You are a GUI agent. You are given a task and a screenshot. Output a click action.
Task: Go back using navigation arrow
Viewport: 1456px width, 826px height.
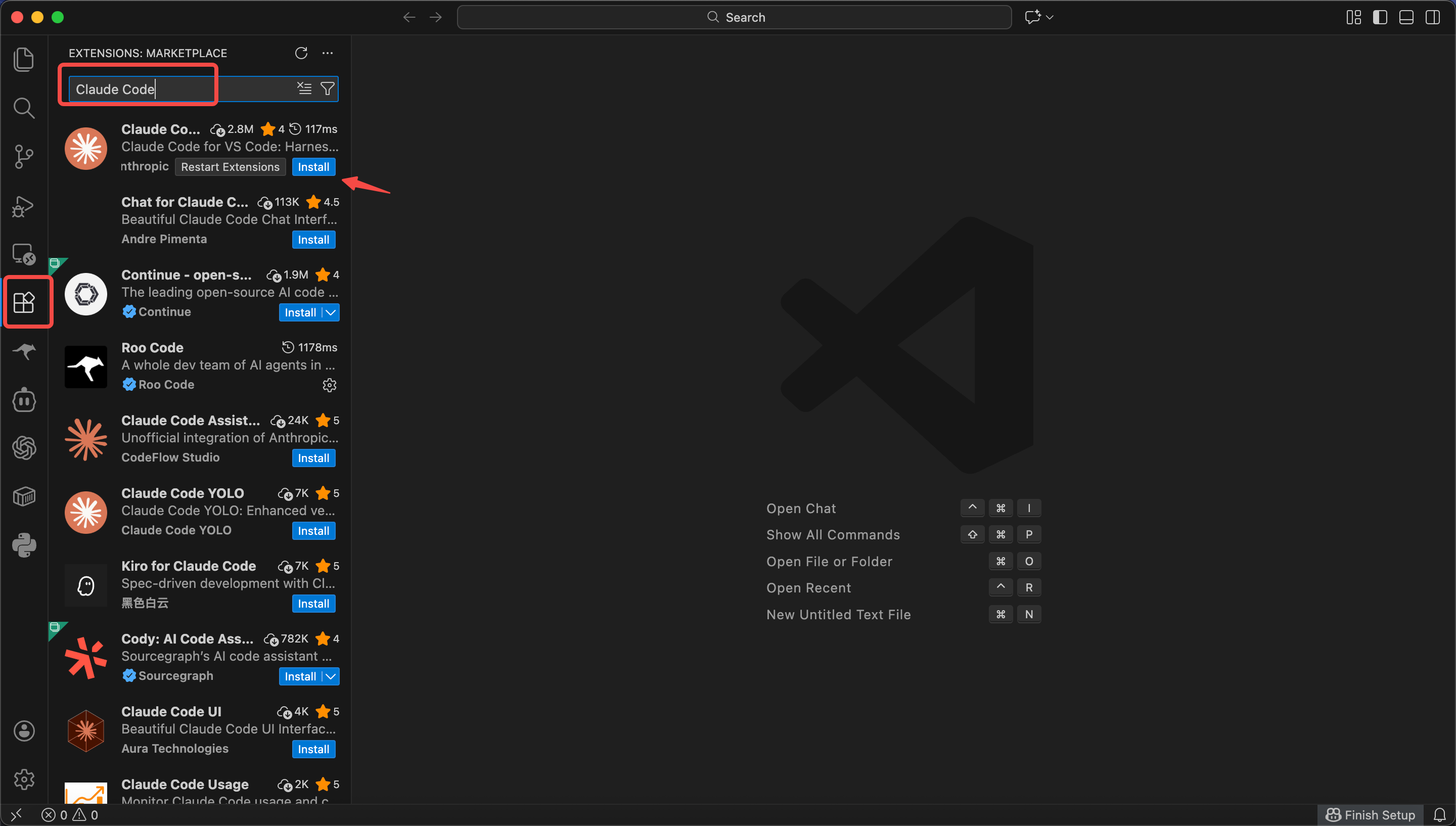click(409, 18)
